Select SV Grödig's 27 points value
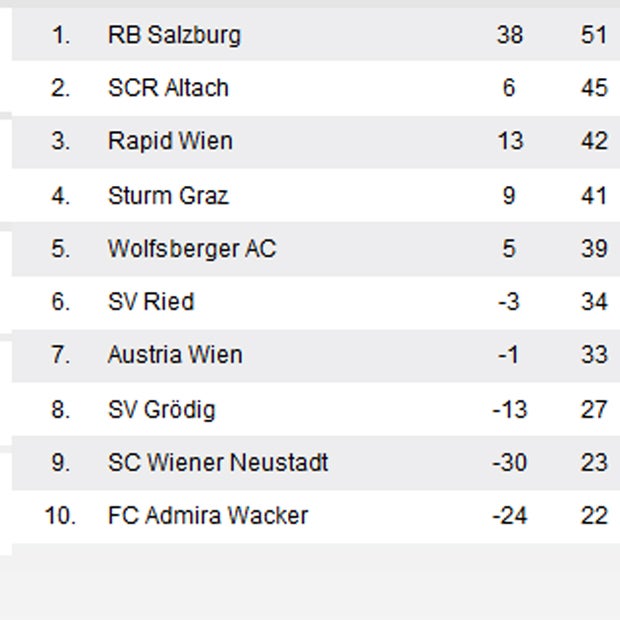The image size is (620, 620). pyautogui.click(x=593, y=409)
